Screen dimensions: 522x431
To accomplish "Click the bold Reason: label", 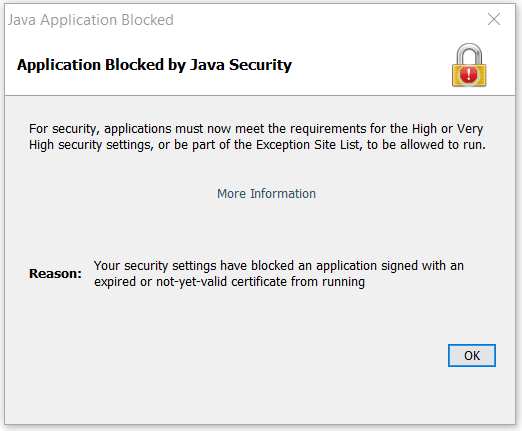I will point(55,274).
